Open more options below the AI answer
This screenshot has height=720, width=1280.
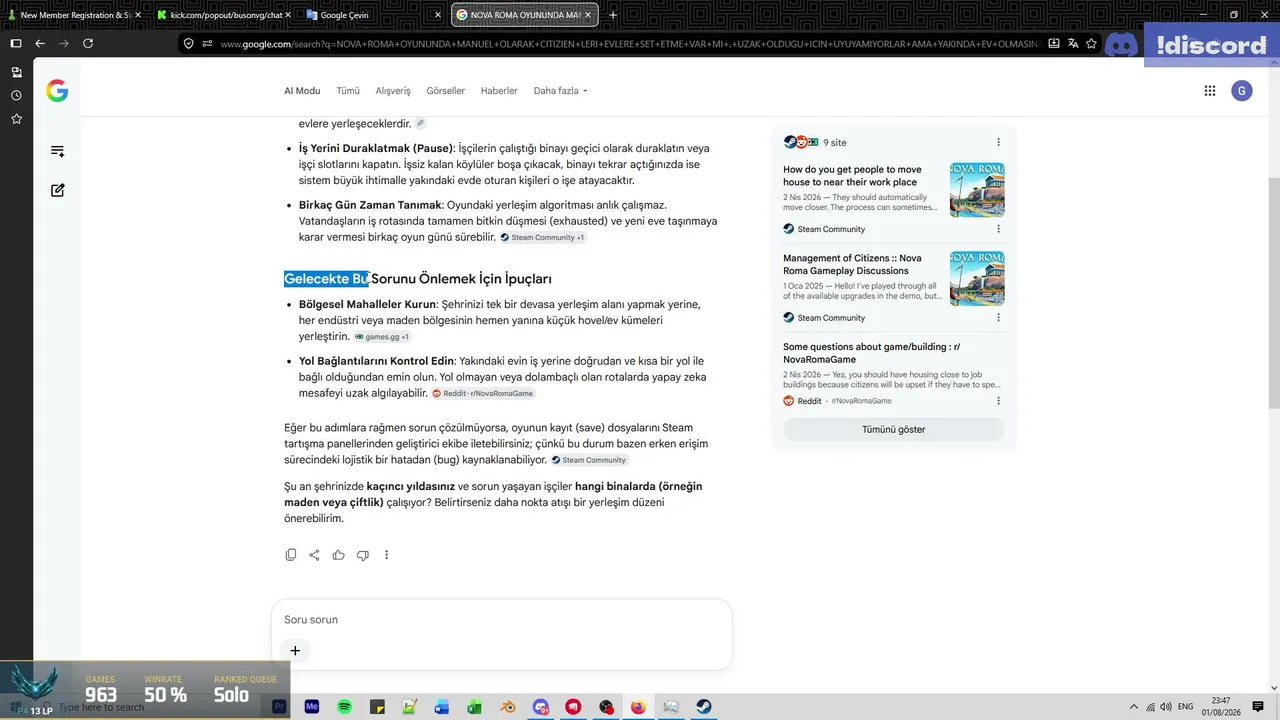click(x=387, y=555)
